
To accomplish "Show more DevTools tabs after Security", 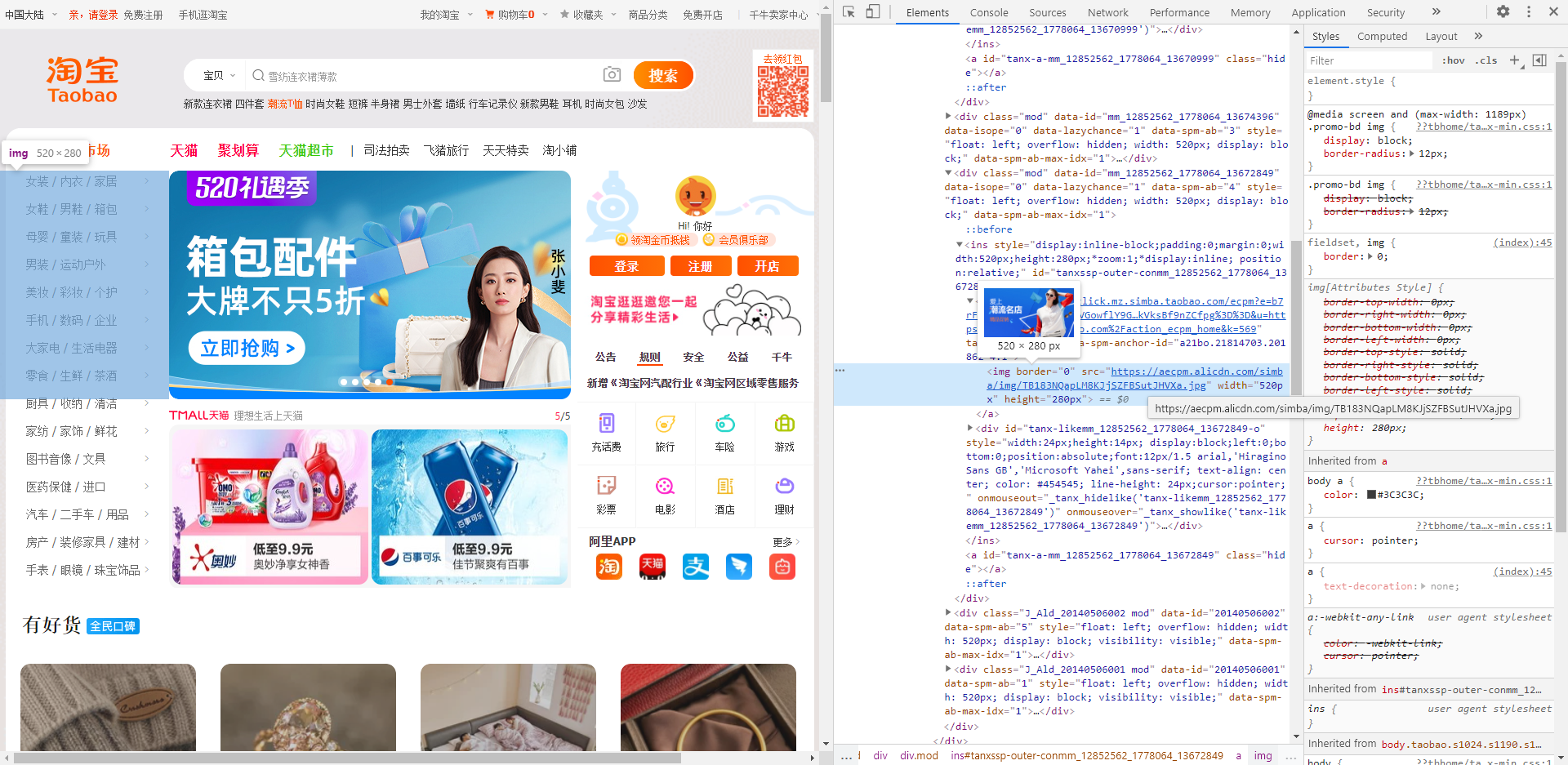I will coord(1437,12).
